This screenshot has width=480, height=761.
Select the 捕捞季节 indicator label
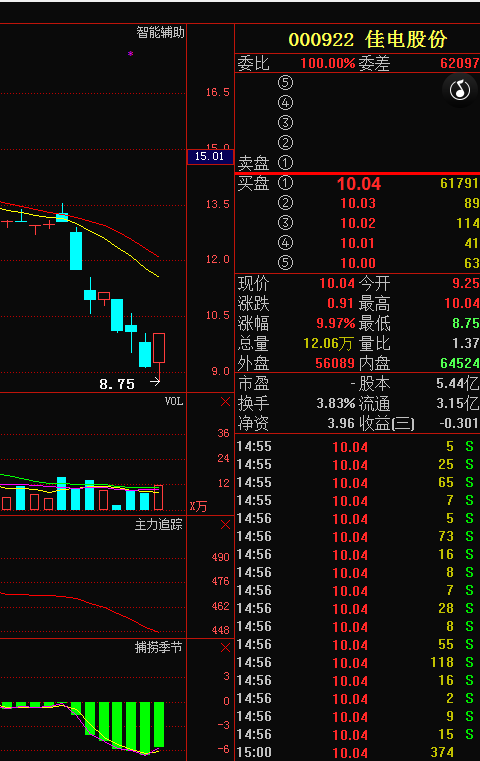(x=158, y=647)
